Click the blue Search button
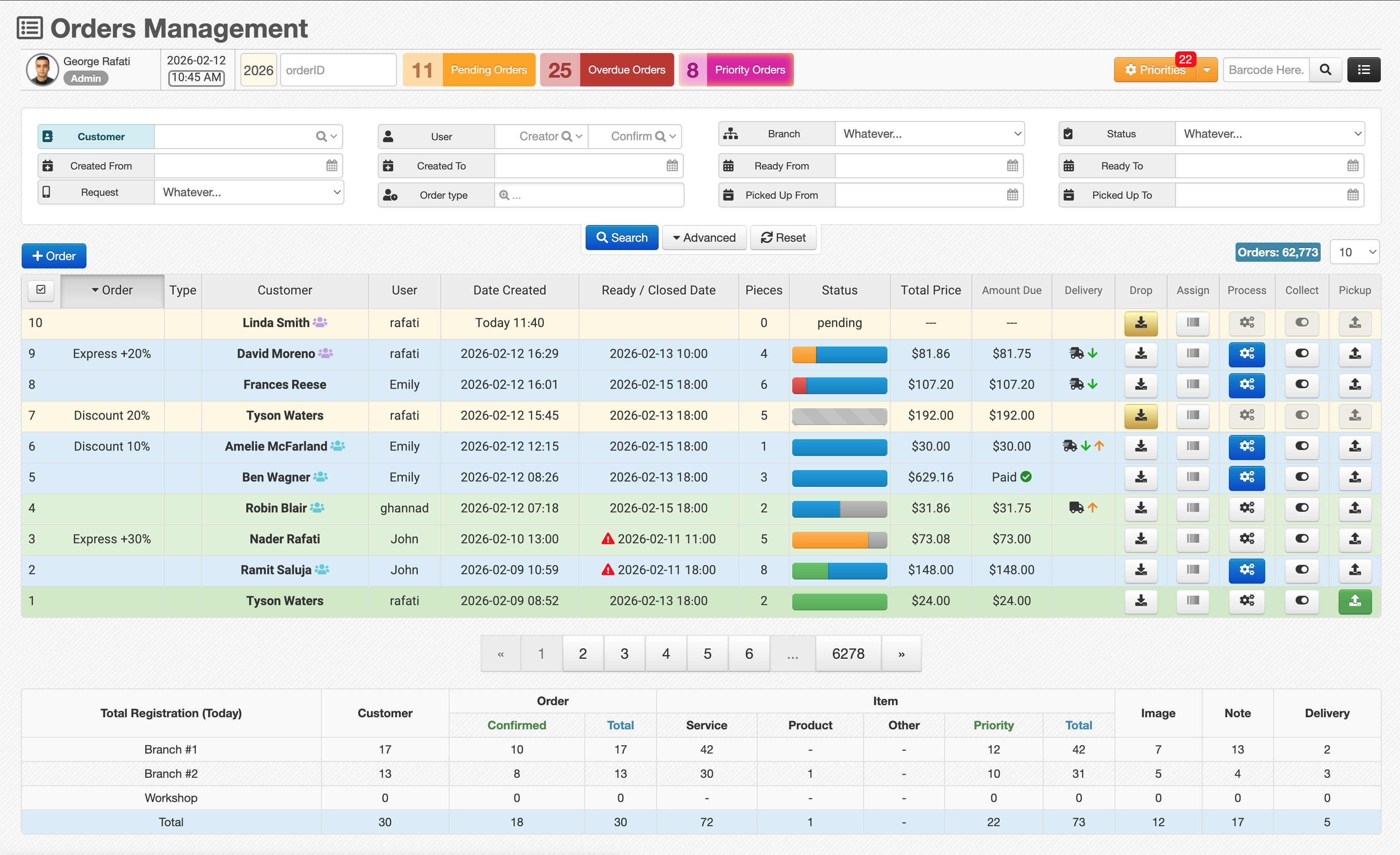 coord(622,238)
